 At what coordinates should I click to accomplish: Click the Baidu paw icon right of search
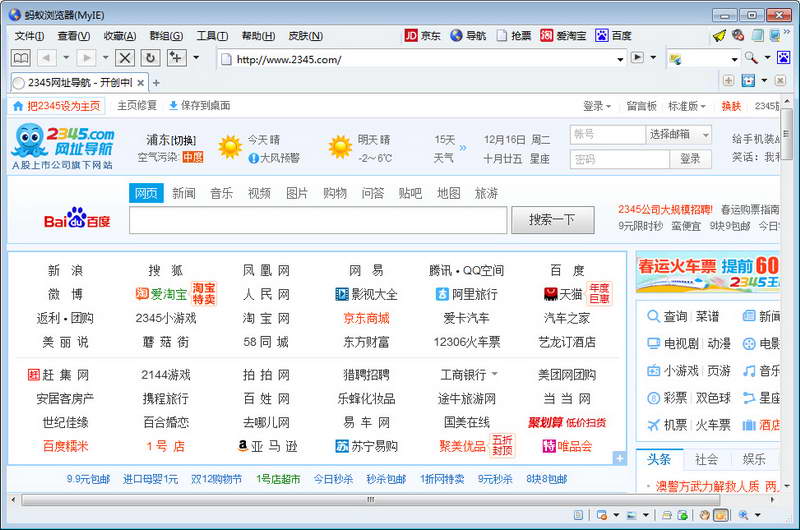click(x=784, y=58)
